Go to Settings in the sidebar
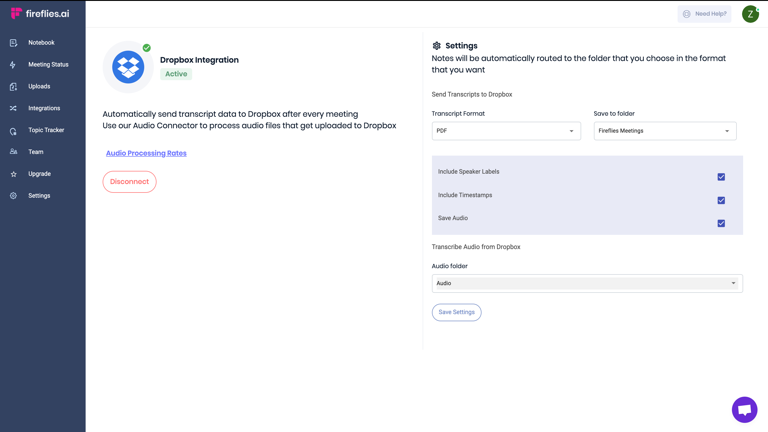768x432 pixels. [x=39, y=196]
